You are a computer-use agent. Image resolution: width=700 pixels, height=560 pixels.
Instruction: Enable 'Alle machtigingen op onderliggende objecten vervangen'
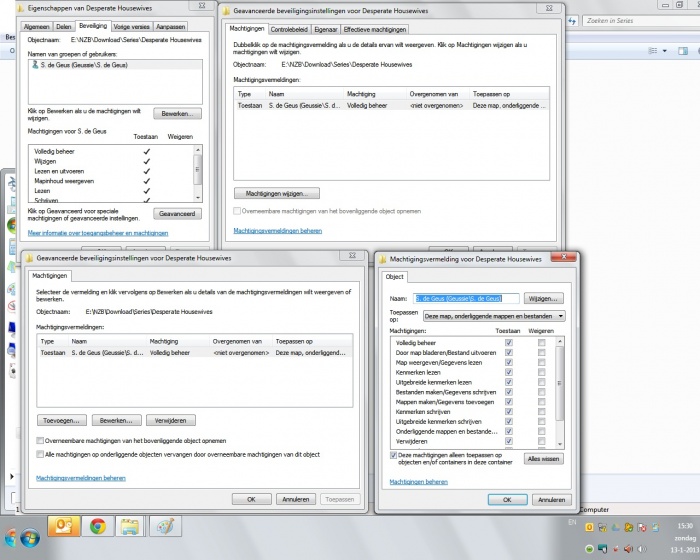point(40,454)
